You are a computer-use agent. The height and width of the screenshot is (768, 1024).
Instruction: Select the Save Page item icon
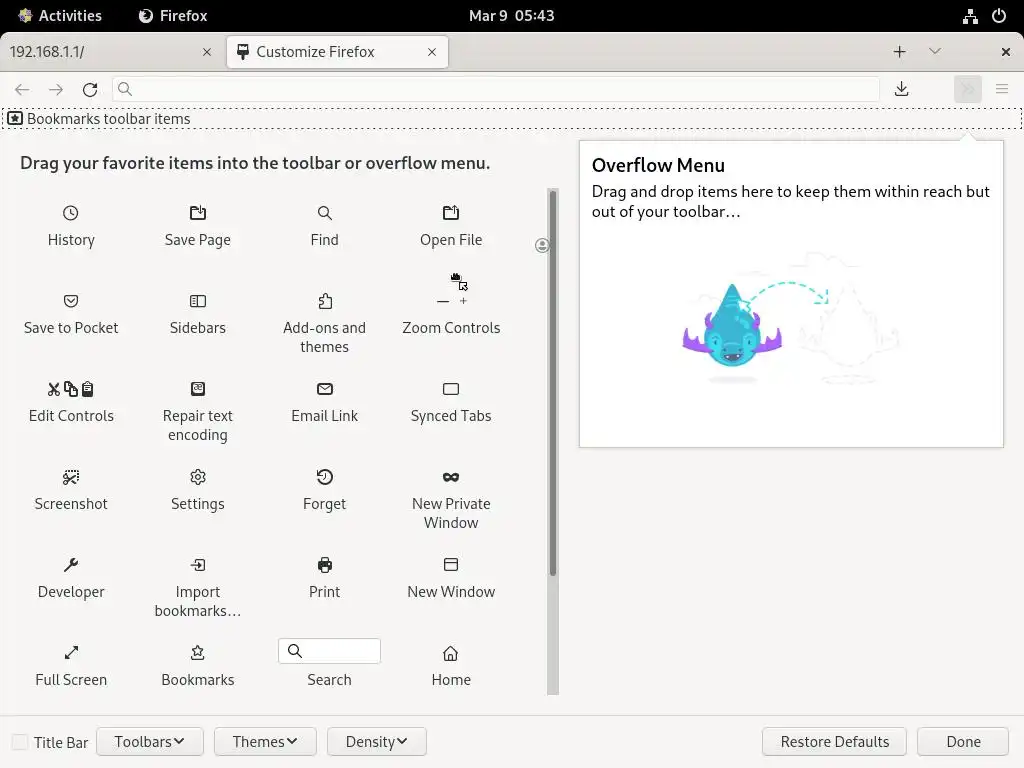(x=198, y=213)
